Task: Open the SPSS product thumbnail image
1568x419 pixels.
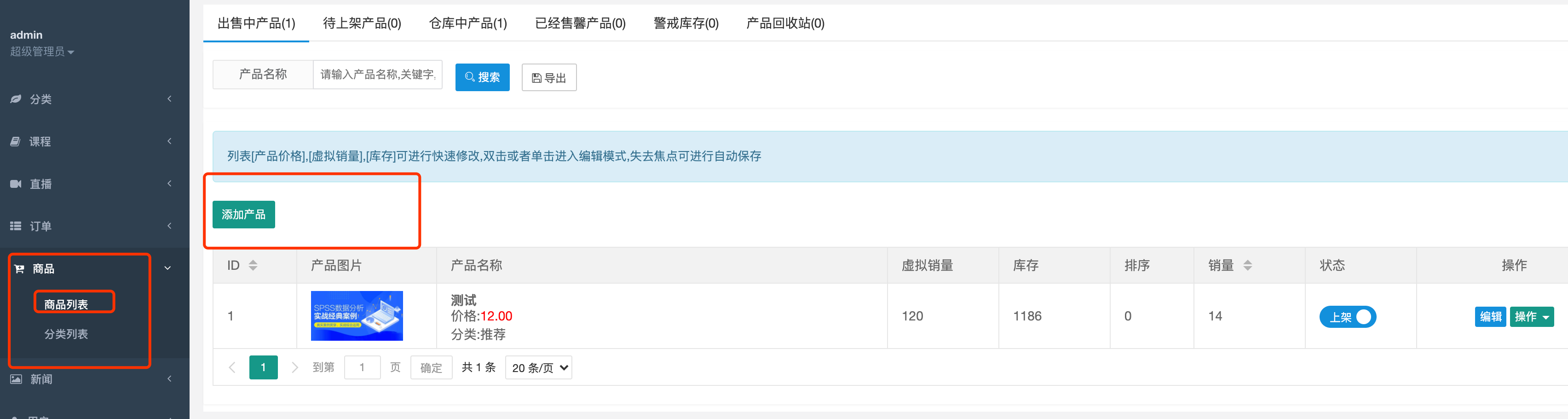Action: pos(357,316)
